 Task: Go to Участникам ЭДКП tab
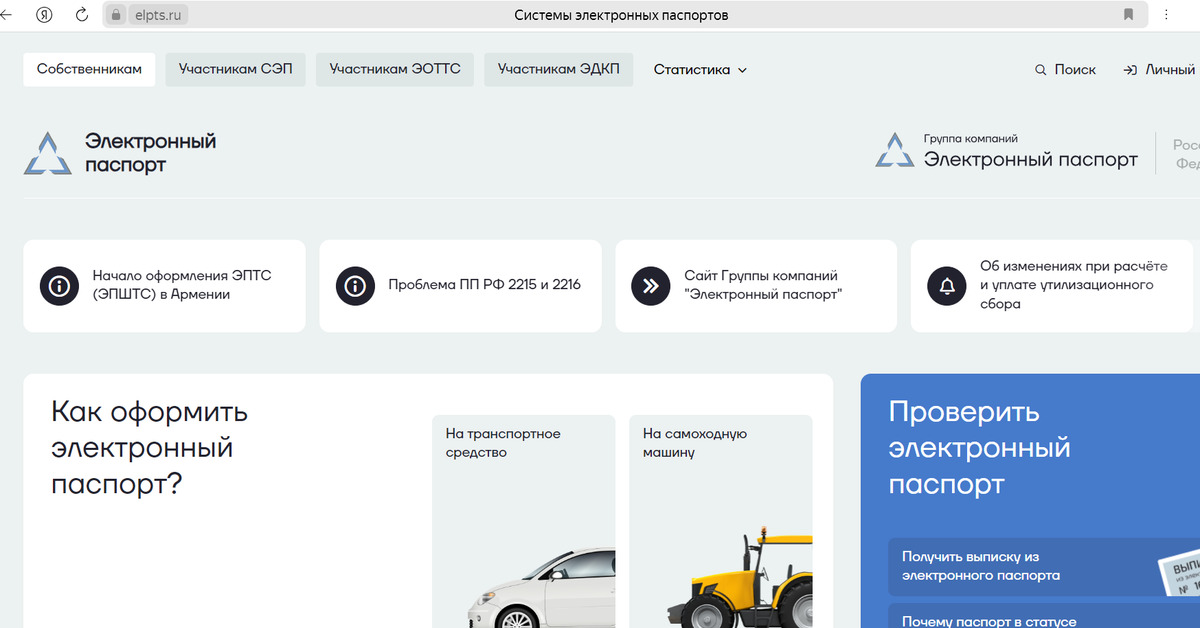pyautogui.click(x=559, y=70)
